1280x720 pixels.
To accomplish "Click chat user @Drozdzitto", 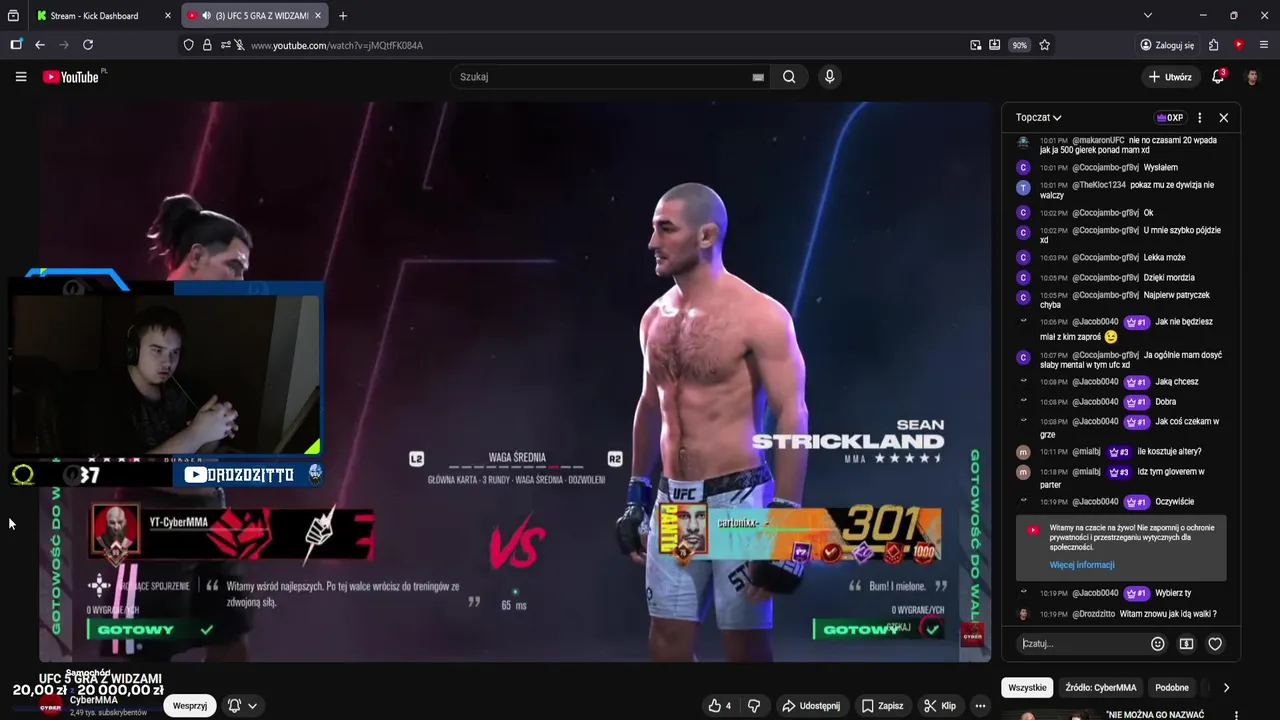I will 1093,614.
